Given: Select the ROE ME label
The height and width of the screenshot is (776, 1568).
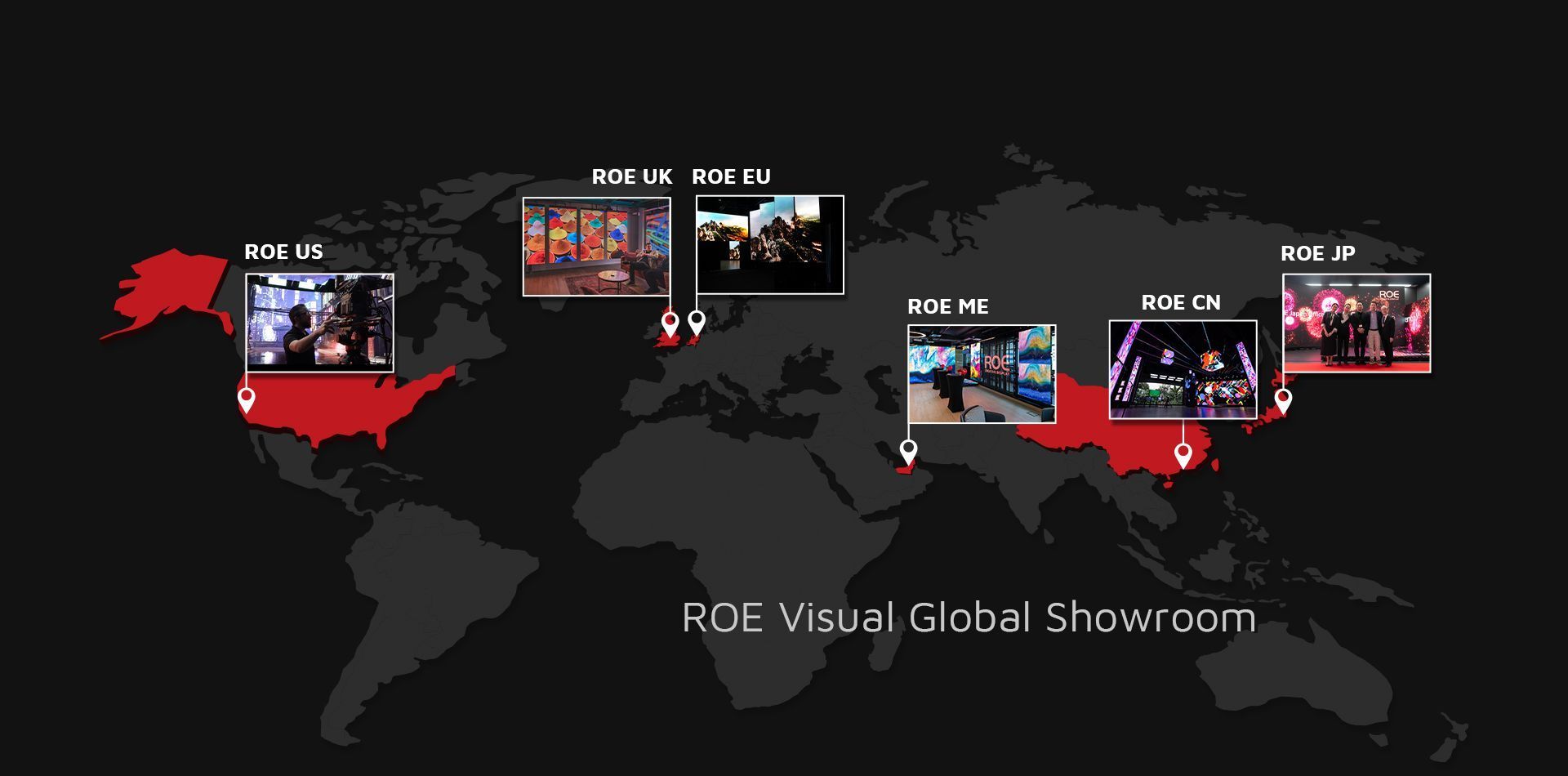Looking at the screenshot, I should 947,306.
